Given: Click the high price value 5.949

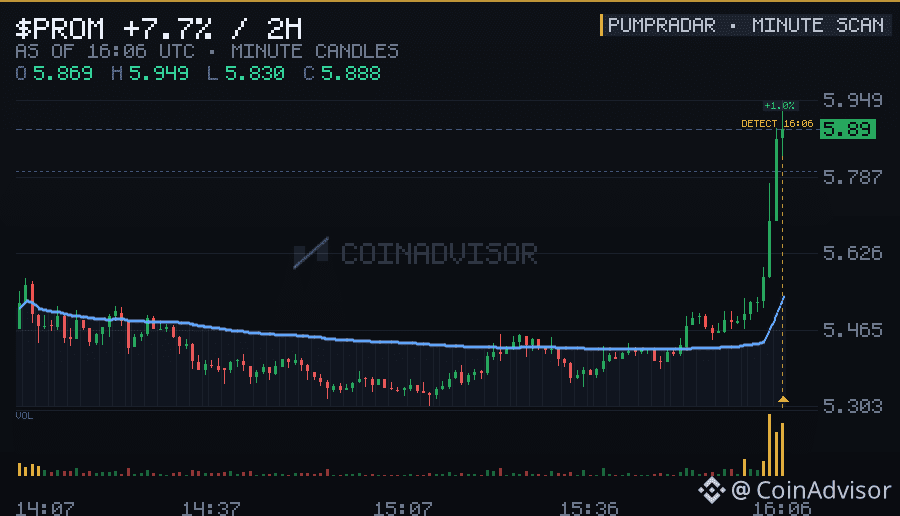Looking at the screenshot, I should click(x=158, y=73).
